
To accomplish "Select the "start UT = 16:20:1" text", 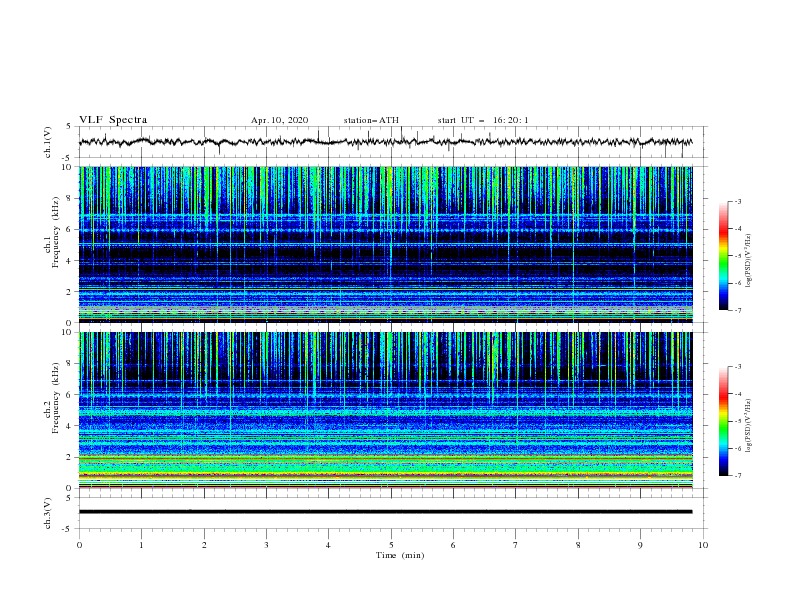I will 483,120.
